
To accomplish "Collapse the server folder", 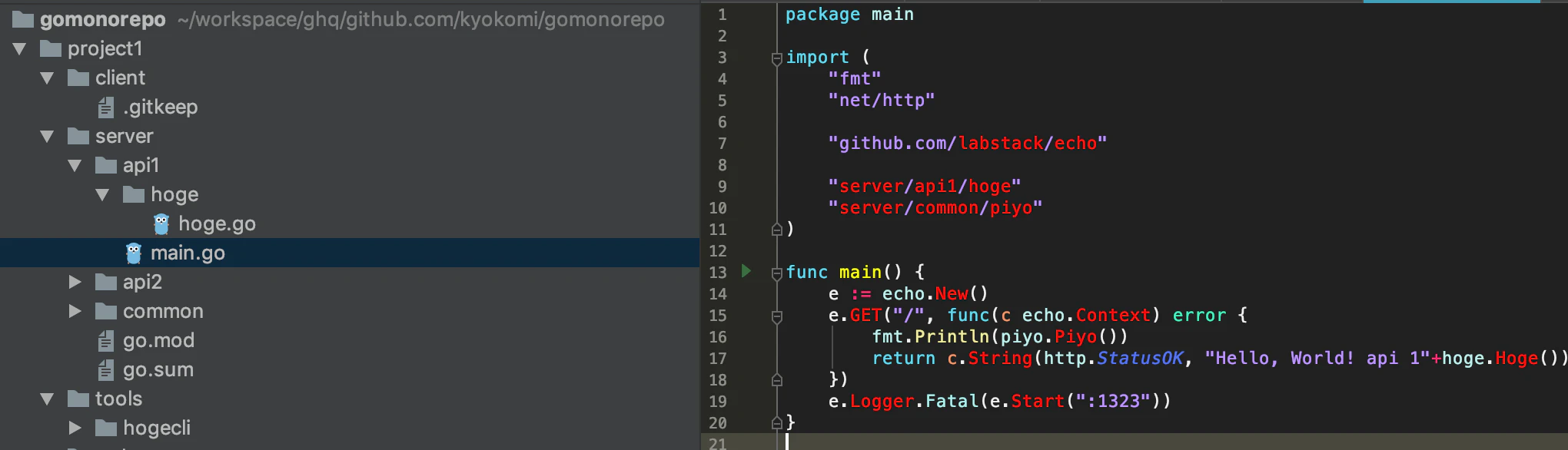I will point(48,137).
